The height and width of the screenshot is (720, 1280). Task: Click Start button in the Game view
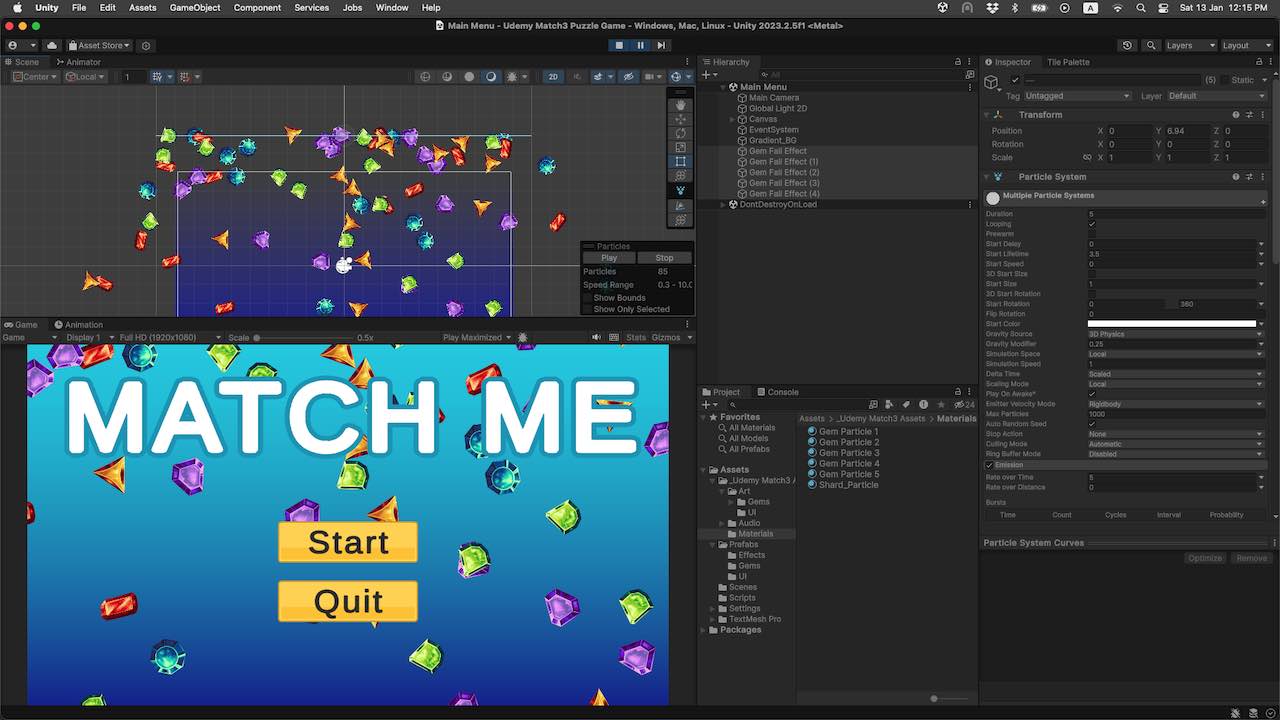point(348,542)
